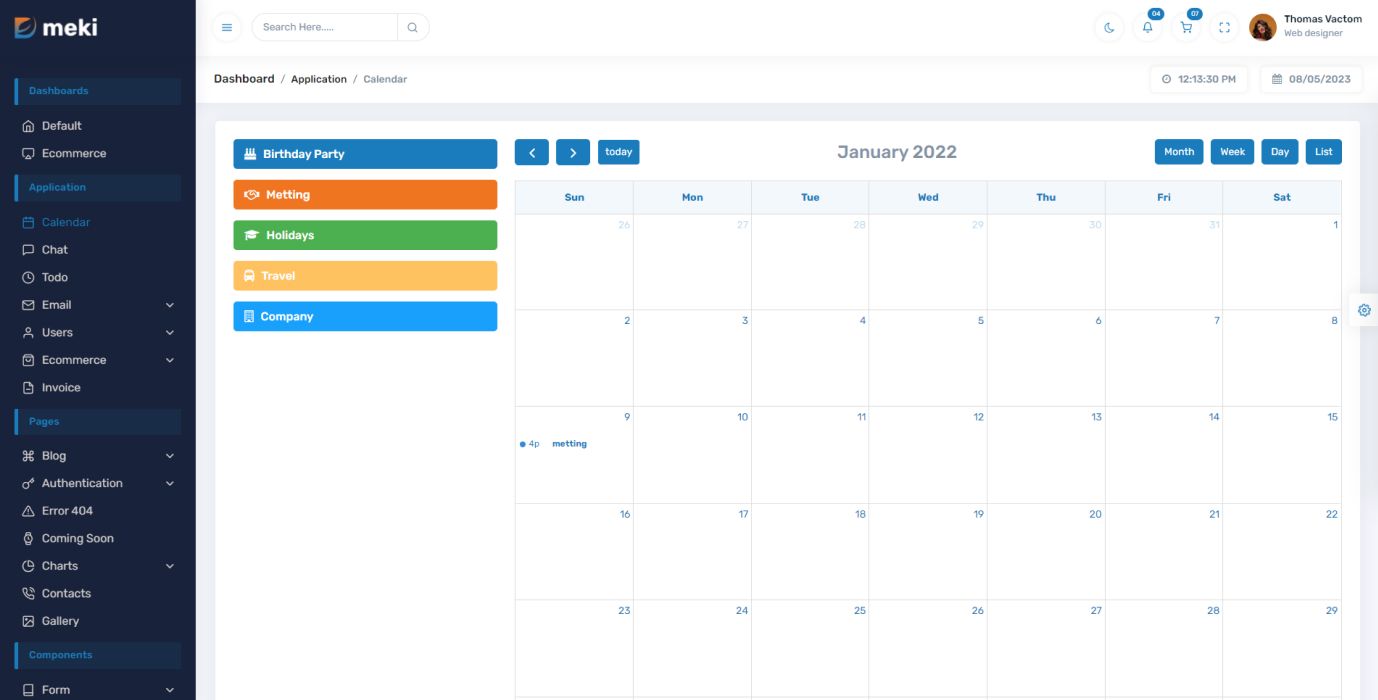Select January 15 date cell

(1282, 455)
